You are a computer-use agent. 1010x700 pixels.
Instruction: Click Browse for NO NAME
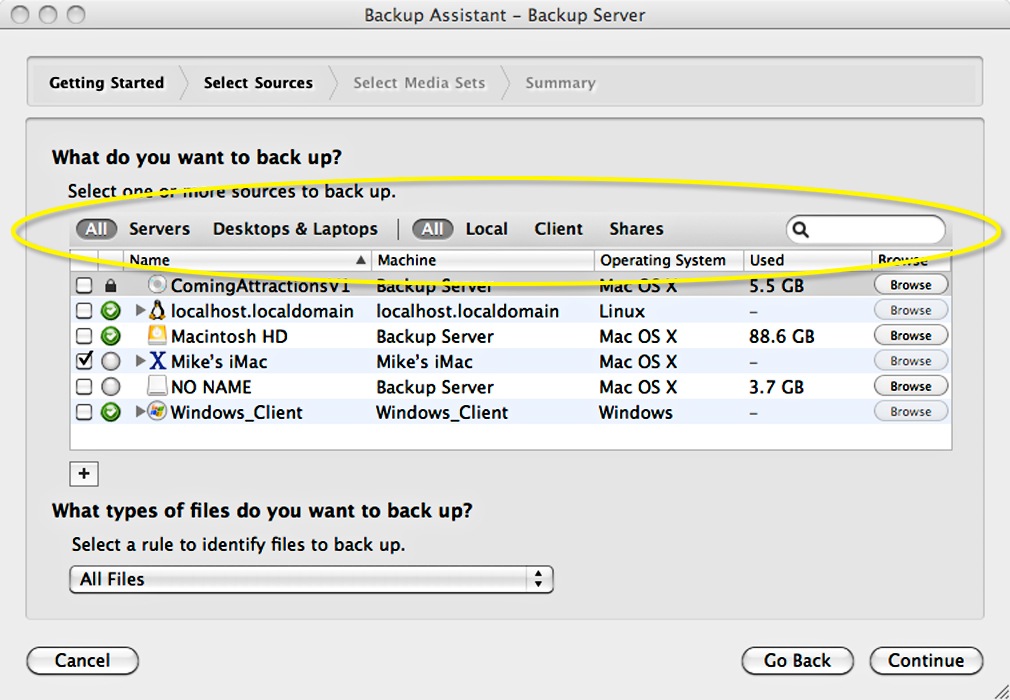(911, 386)
